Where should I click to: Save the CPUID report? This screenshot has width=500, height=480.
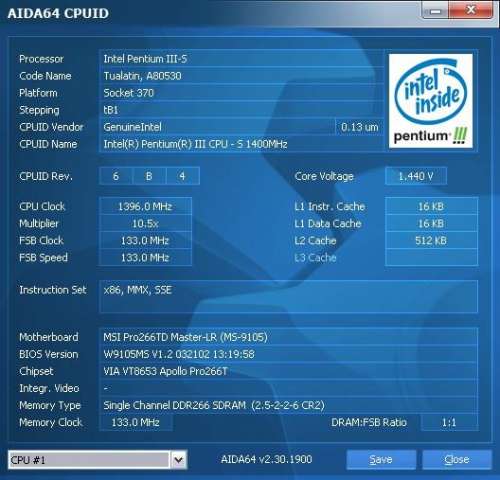pos(381,460)
